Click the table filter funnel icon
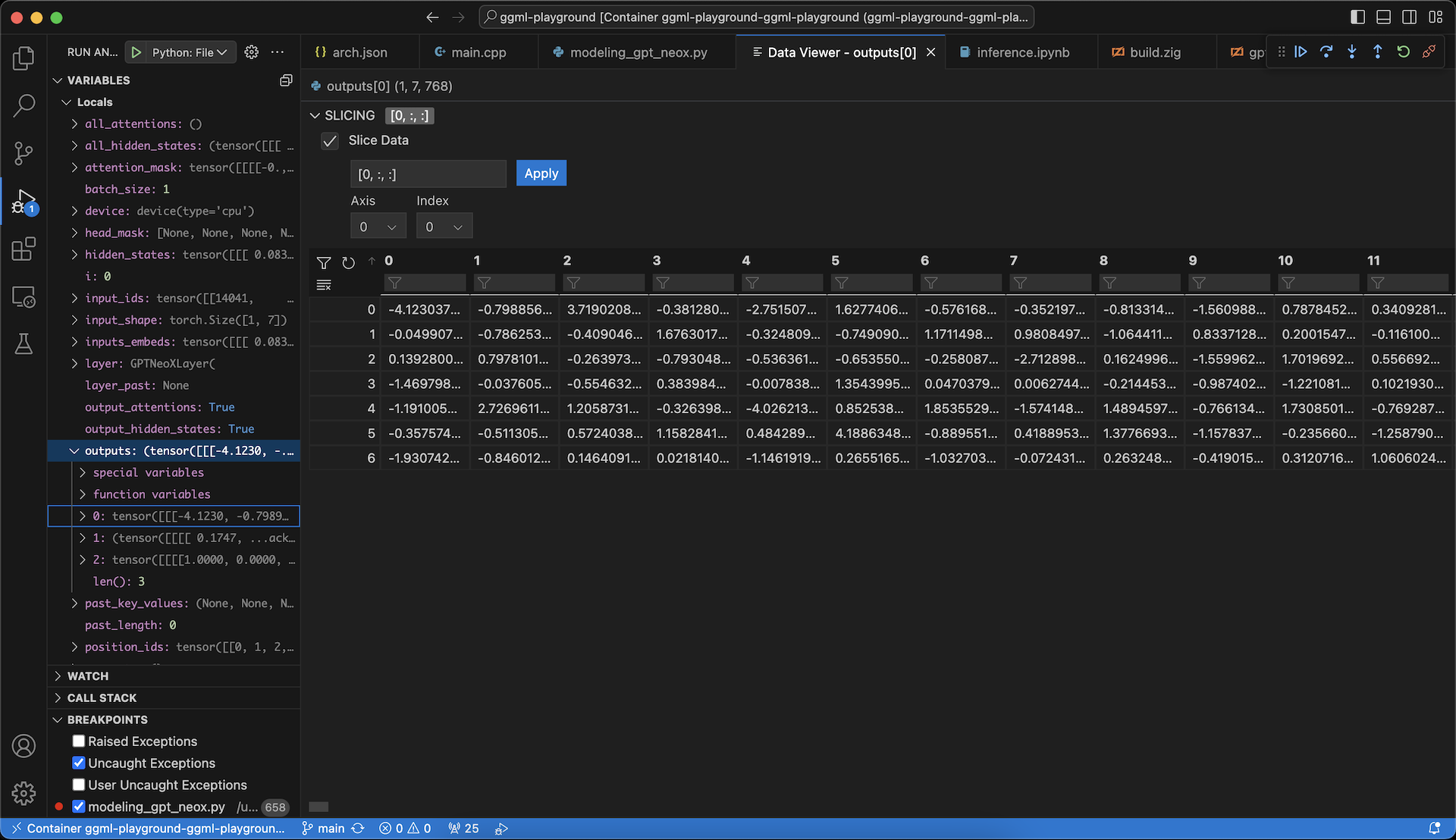 pos(324,262)
